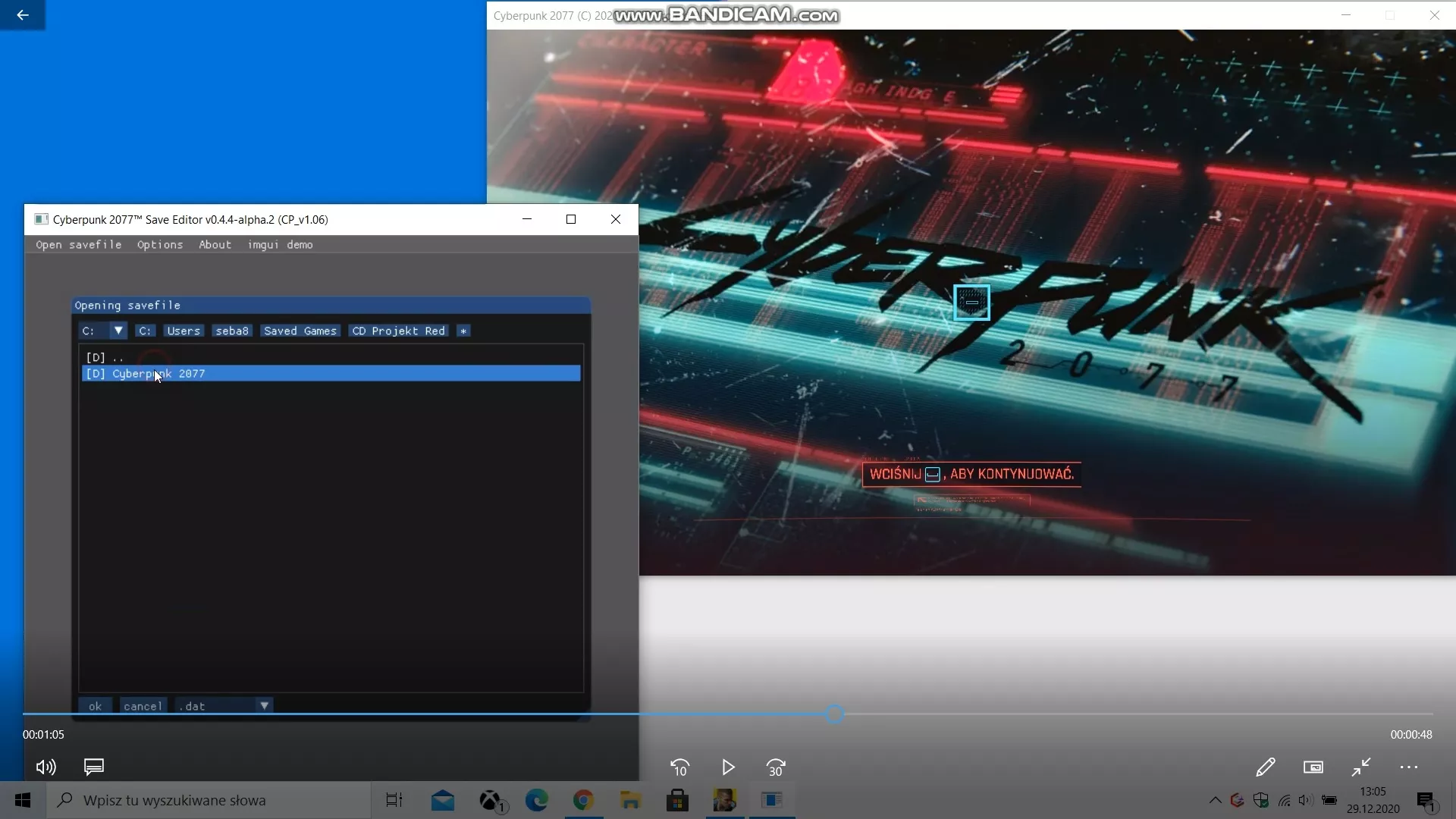
Task: Navigate to the C: path segment
Action: click(x=145, y=331)
